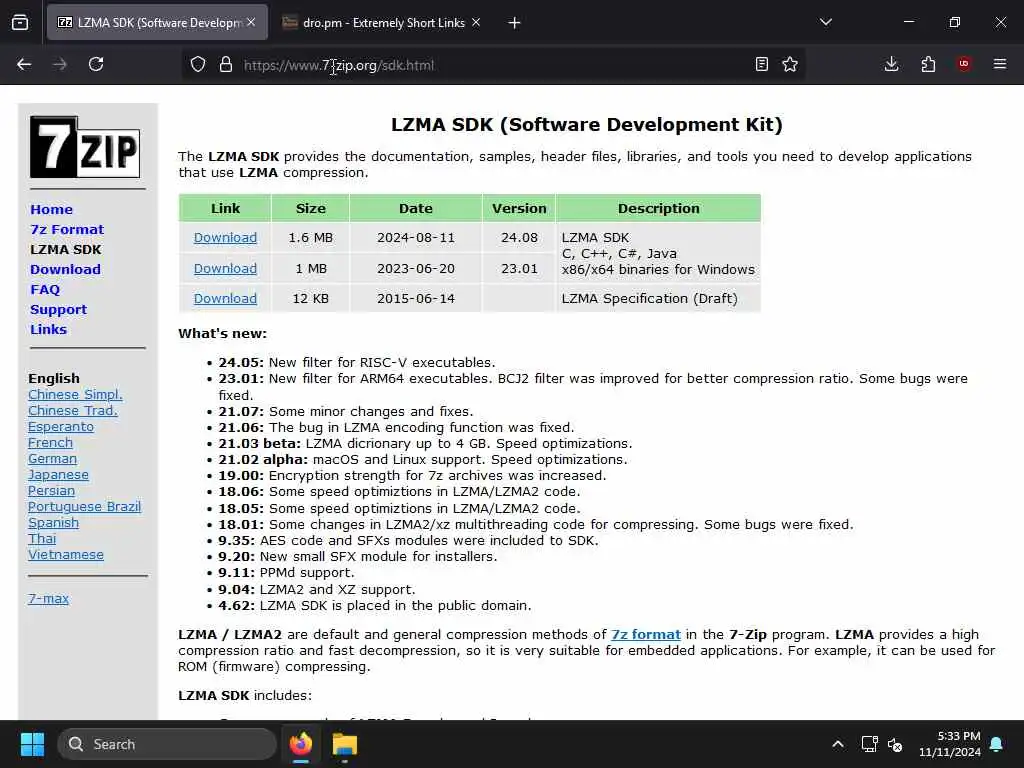Switch language to Esperanto
The height and width of the screenshot is (768, 1024).
[x=61, y=427]
